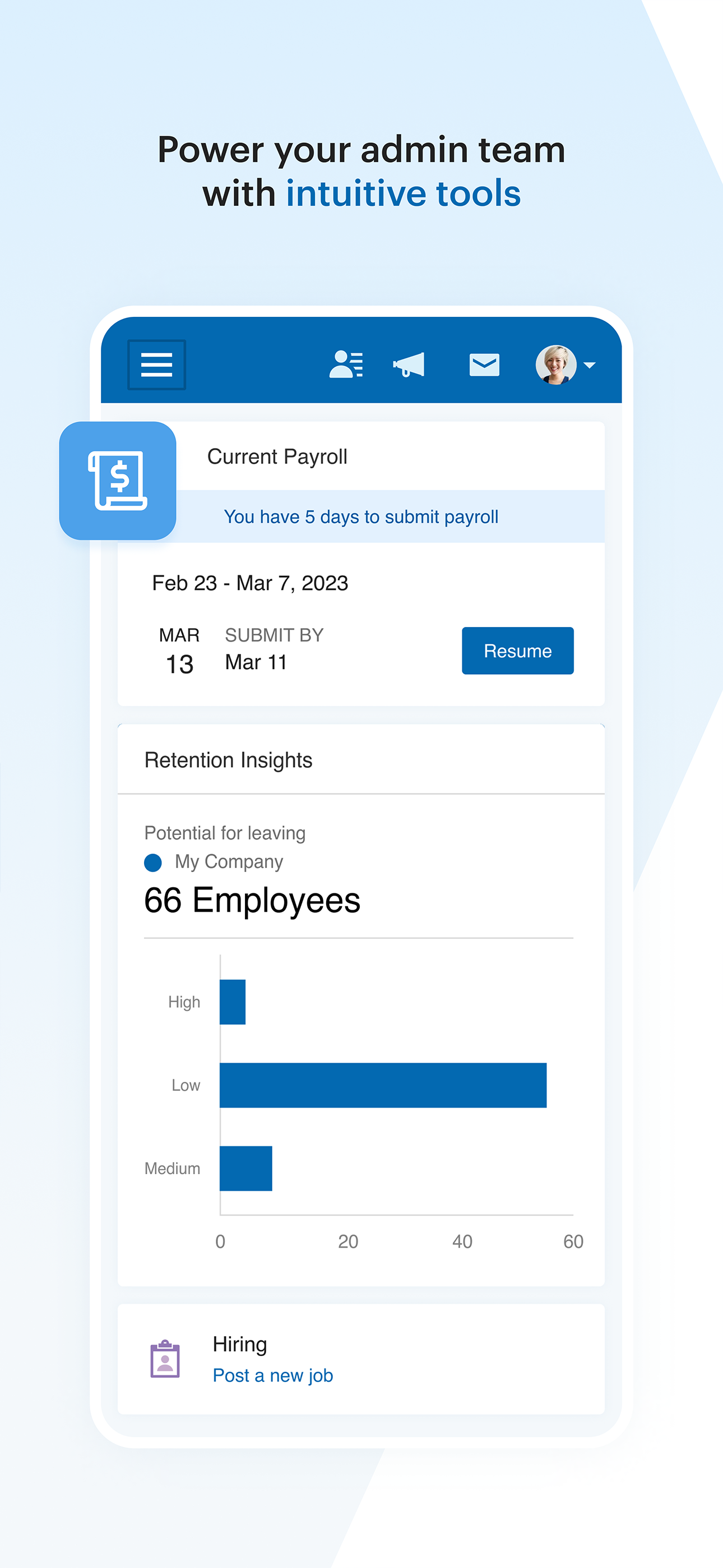The height and width of the screenshot is (1568, 723).
Task: Click the My Company blue legend dot
Action: [x=153, y=863]
